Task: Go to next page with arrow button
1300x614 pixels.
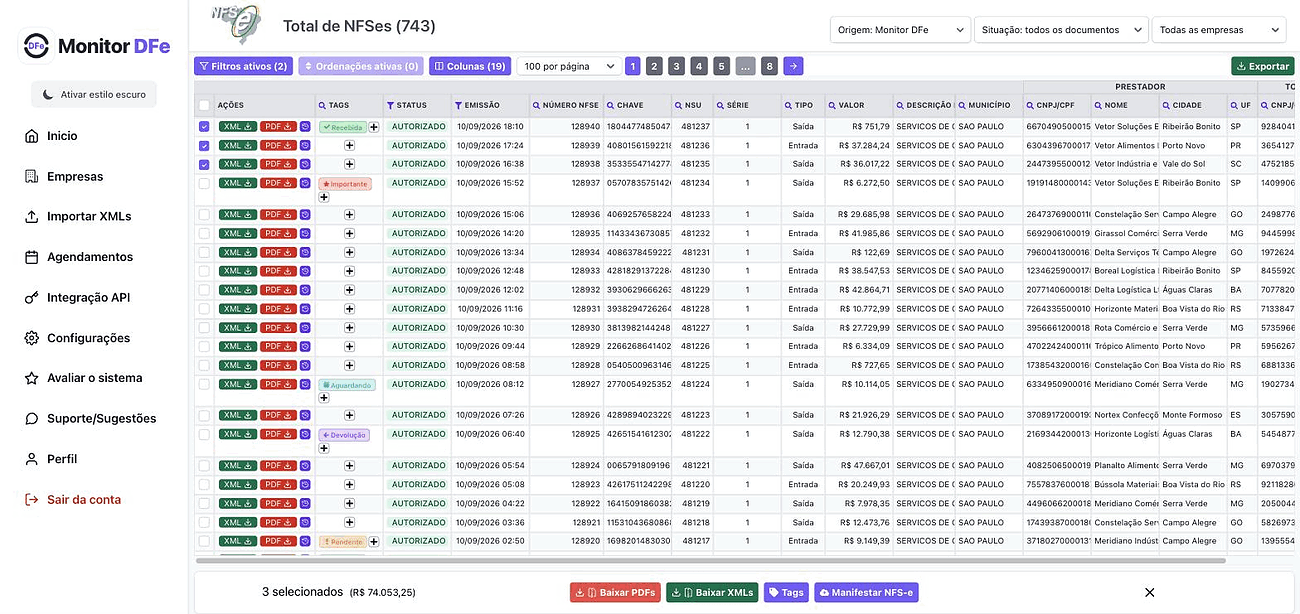Action: (793, 66)
